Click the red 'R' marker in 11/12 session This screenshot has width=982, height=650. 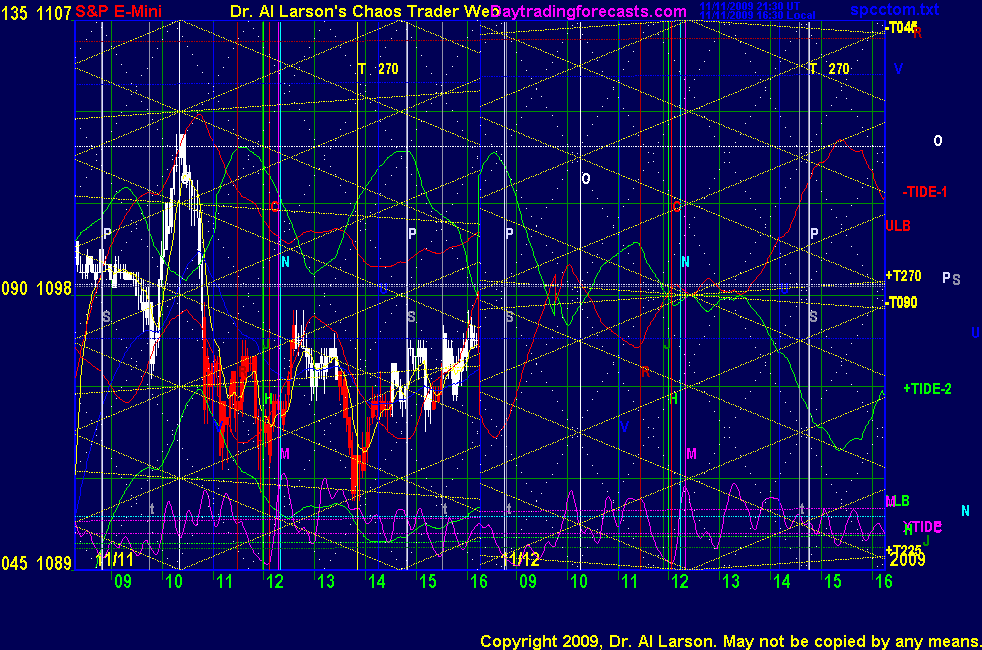645,372
